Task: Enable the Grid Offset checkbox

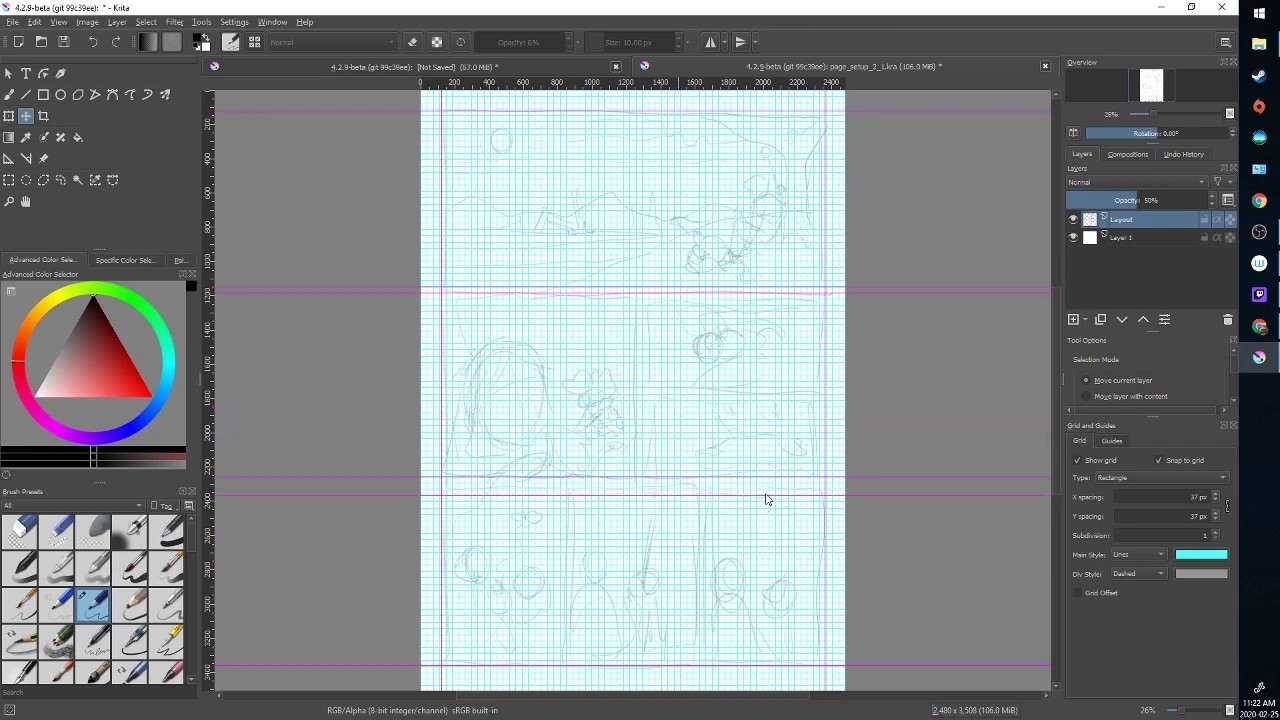Action: pos(1077,593)
